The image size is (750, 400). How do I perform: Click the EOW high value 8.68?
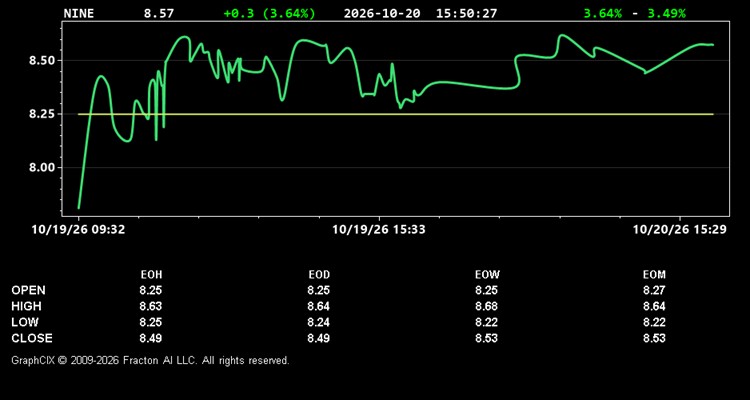tap(486, 306)
